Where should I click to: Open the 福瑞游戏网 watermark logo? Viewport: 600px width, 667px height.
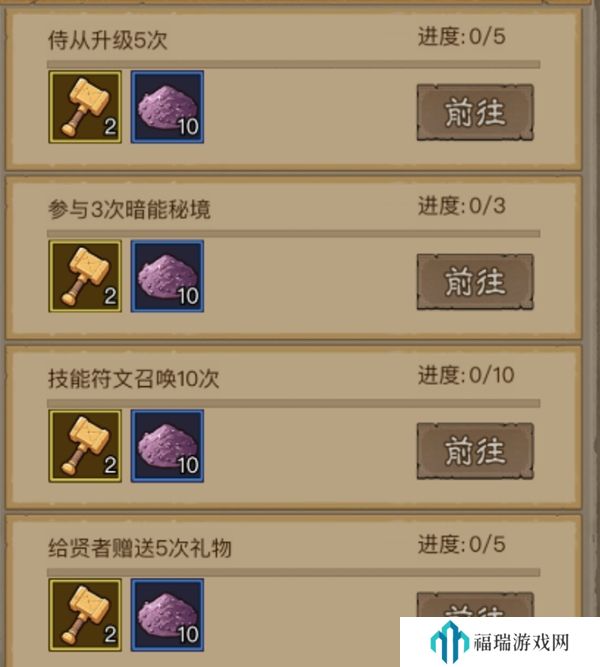[x=500, y=642]
